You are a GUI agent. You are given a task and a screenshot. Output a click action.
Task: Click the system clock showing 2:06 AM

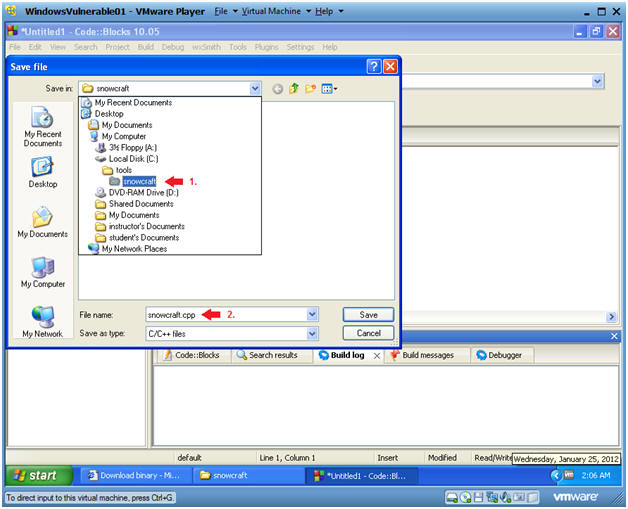[x=596, y=476]
